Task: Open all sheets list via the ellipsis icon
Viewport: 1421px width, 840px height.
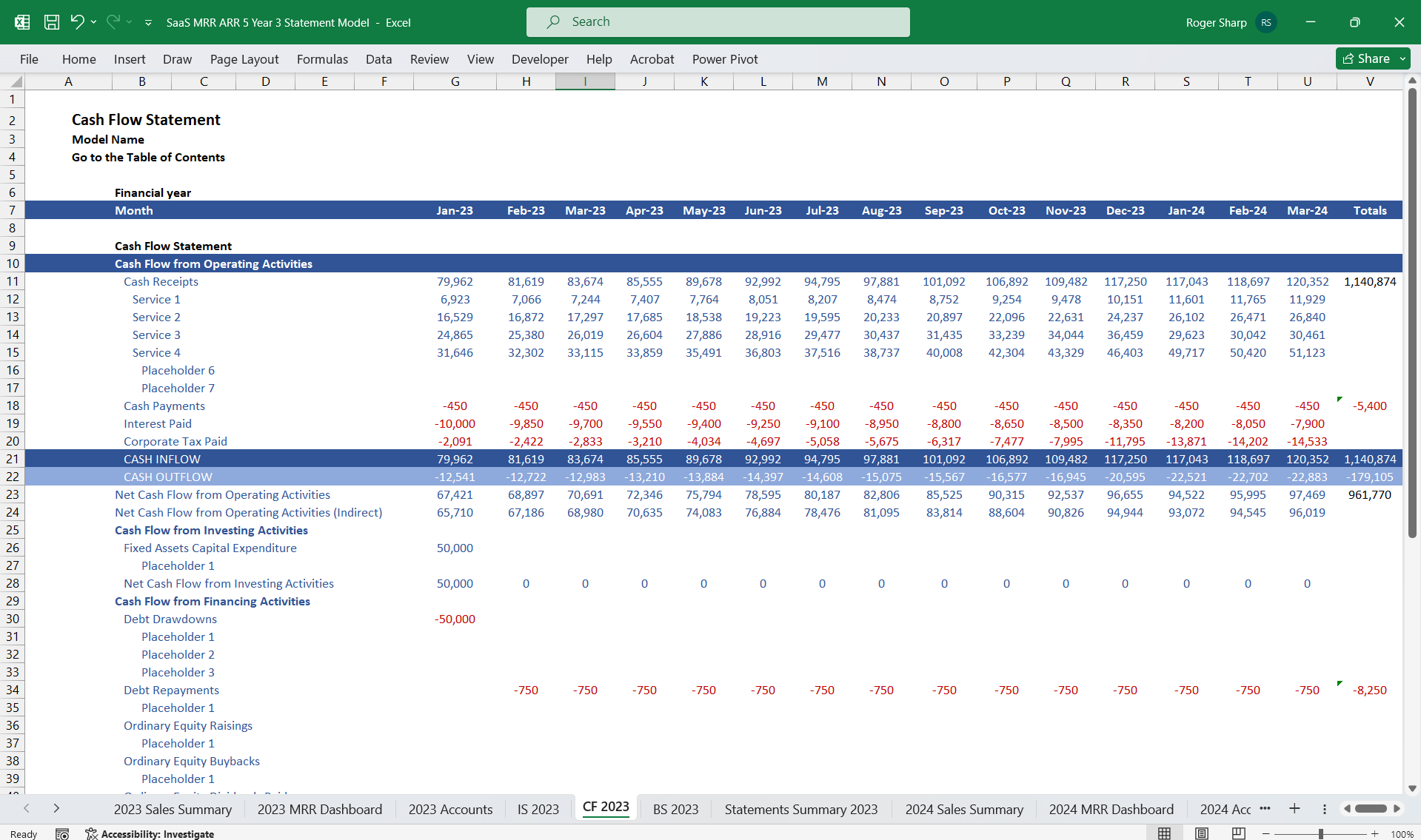Action: pyautogui.click(x=1266, y=809)
